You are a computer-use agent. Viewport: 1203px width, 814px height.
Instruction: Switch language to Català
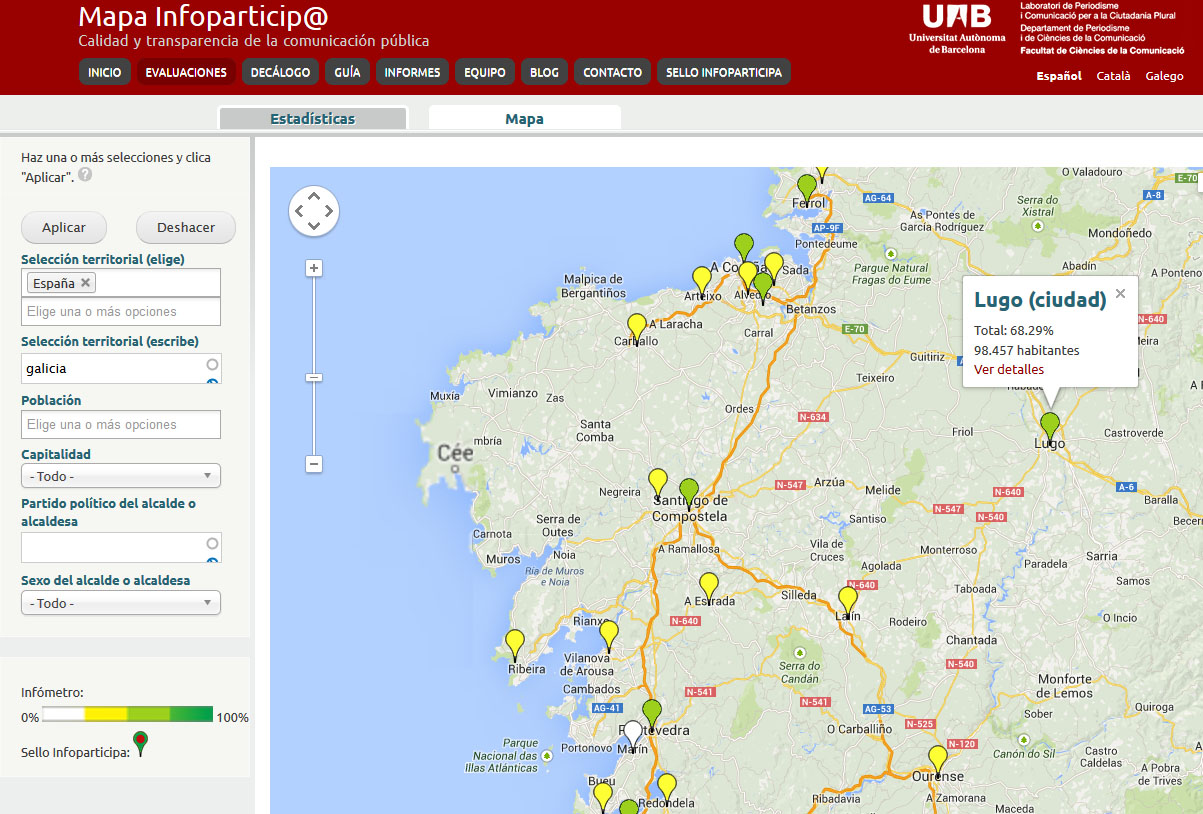coord(1114,76)
